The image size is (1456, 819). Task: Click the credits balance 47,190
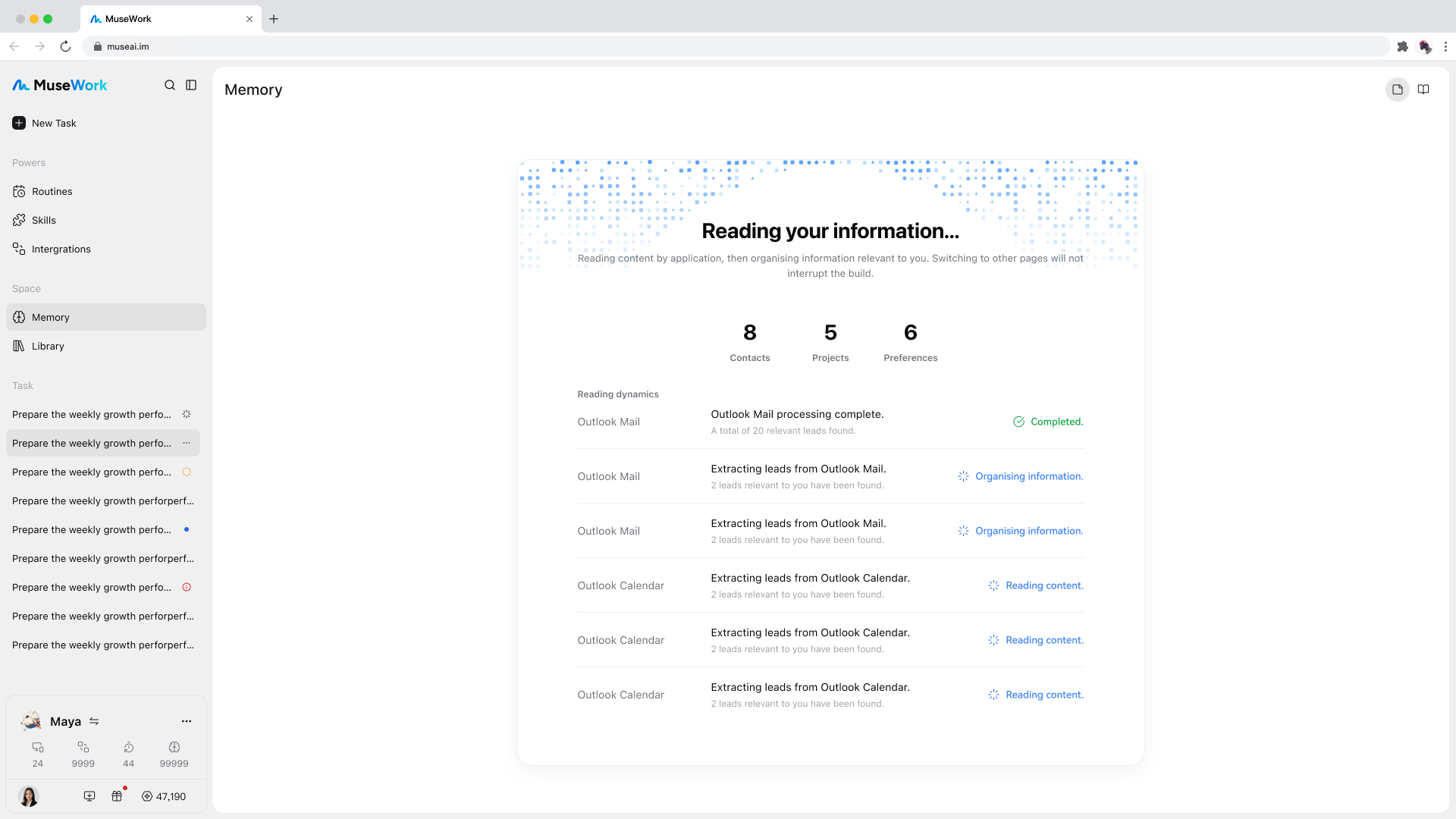[164, 796]
